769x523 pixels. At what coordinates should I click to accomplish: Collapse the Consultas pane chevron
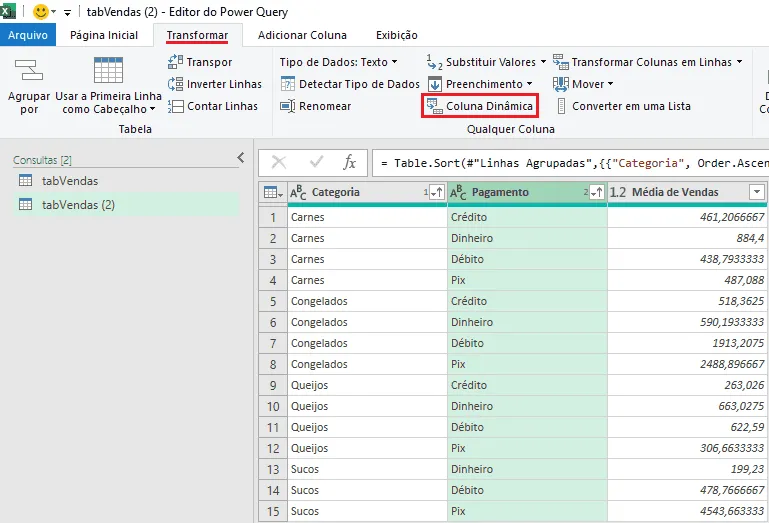[240, 157]
